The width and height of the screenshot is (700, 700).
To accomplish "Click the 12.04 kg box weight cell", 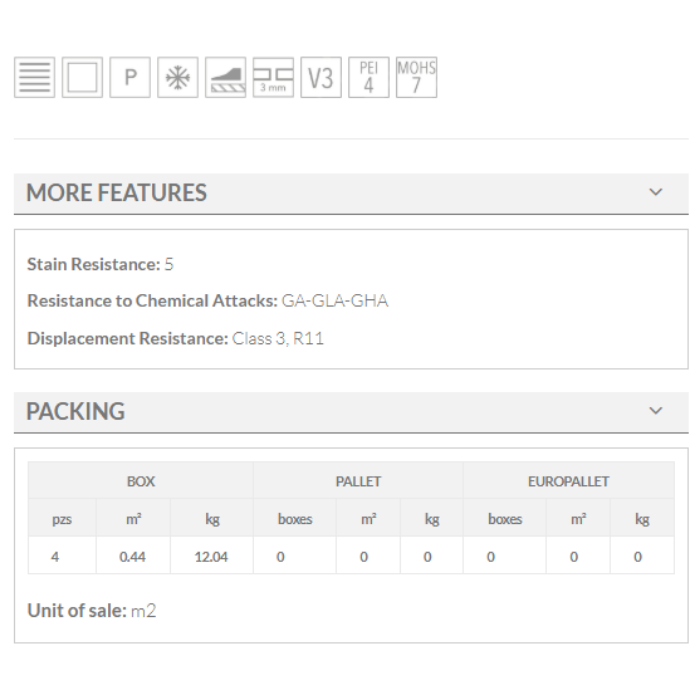I will tap(211, 557).
